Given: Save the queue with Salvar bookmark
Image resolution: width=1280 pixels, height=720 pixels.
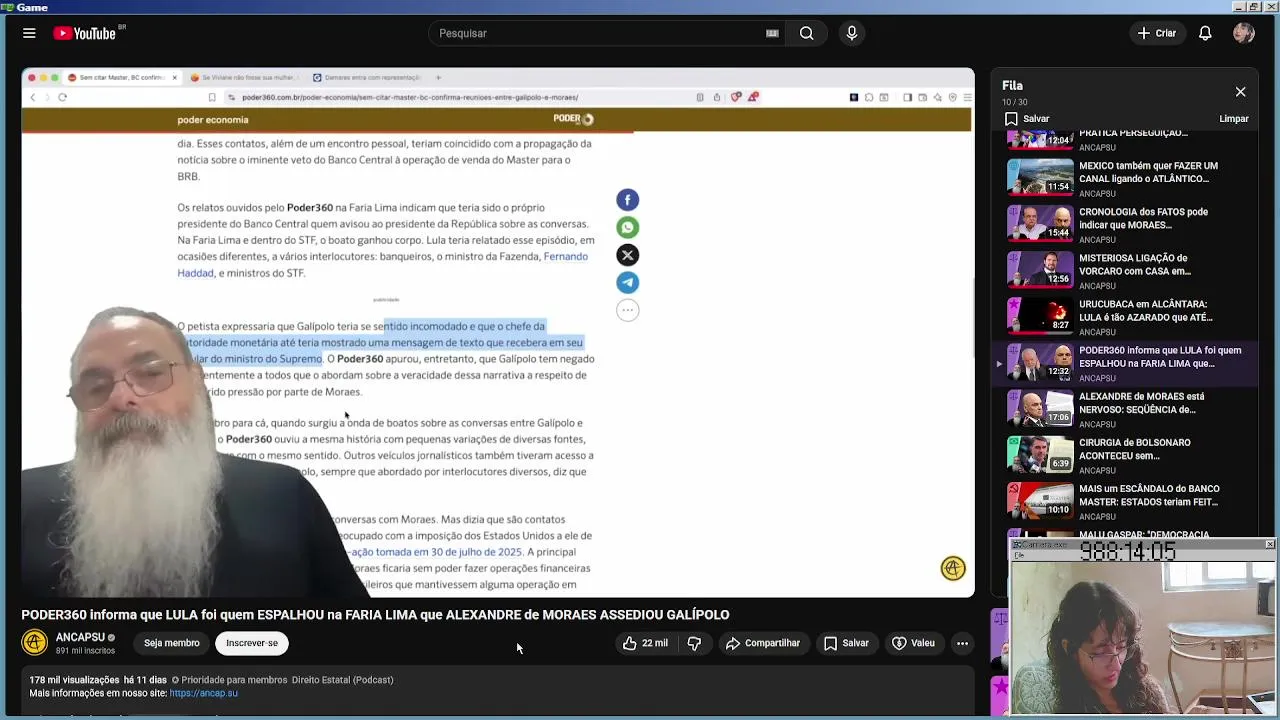Looking at the screenshot, I should 1028,119.
